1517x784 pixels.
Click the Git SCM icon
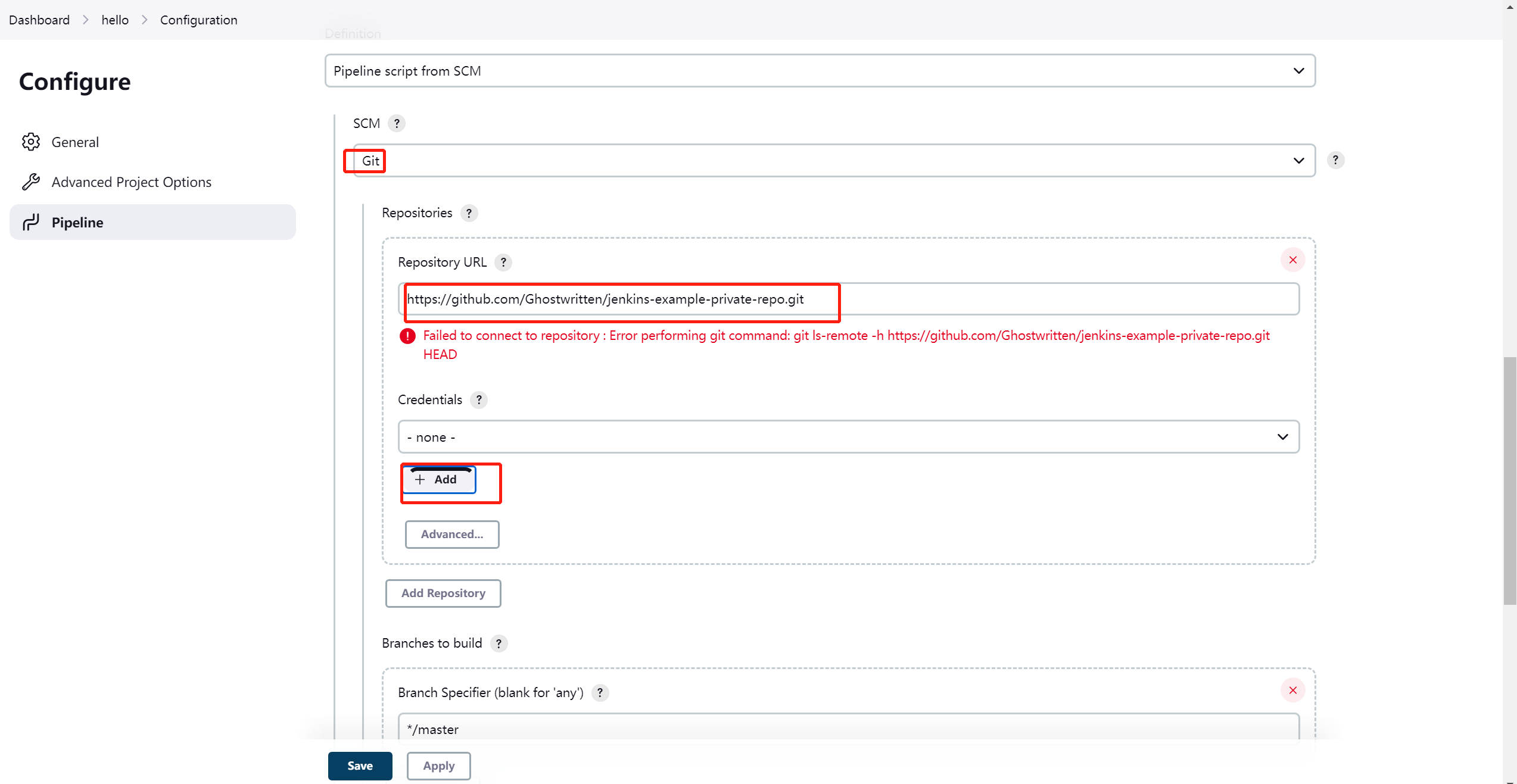[370, 161]
